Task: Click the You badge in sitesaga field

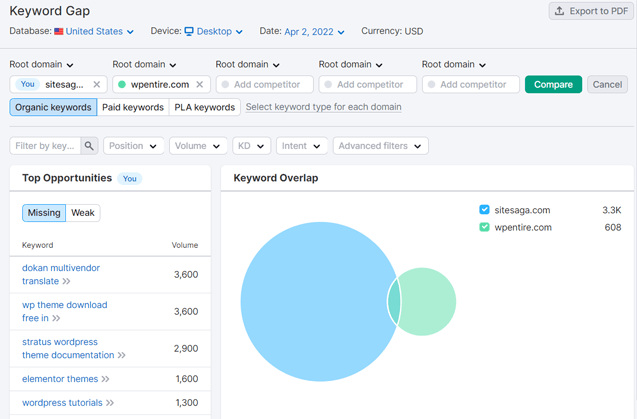Action: click(x=28, y=84)
